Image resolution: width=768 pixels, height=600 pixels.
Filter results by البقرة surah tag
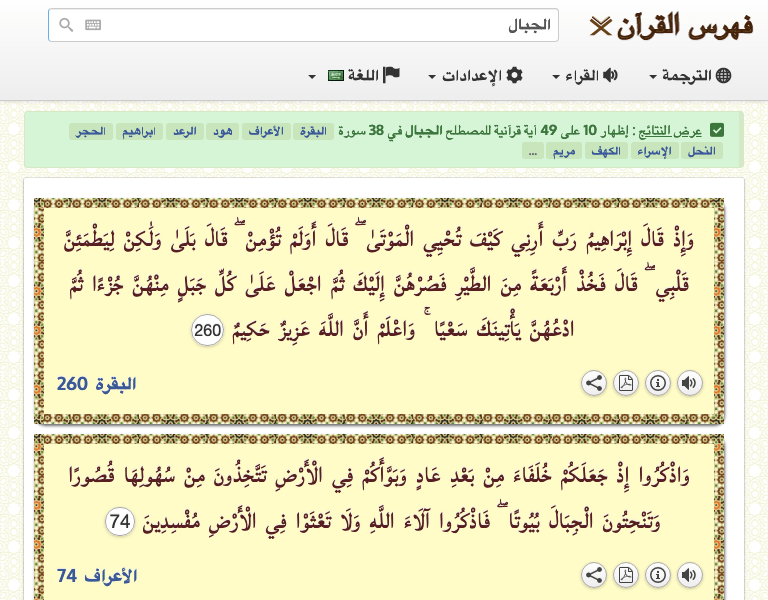coord(318,131)
